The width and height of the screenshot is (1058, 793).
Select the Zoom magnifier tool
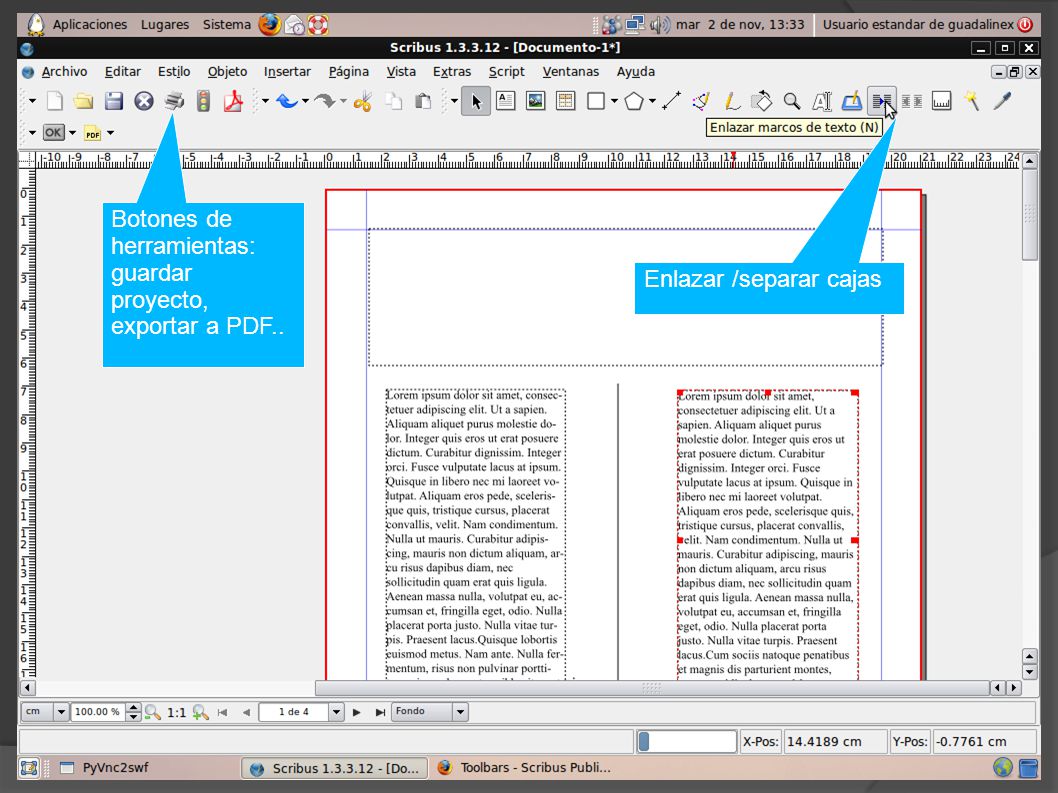[791, 101]
